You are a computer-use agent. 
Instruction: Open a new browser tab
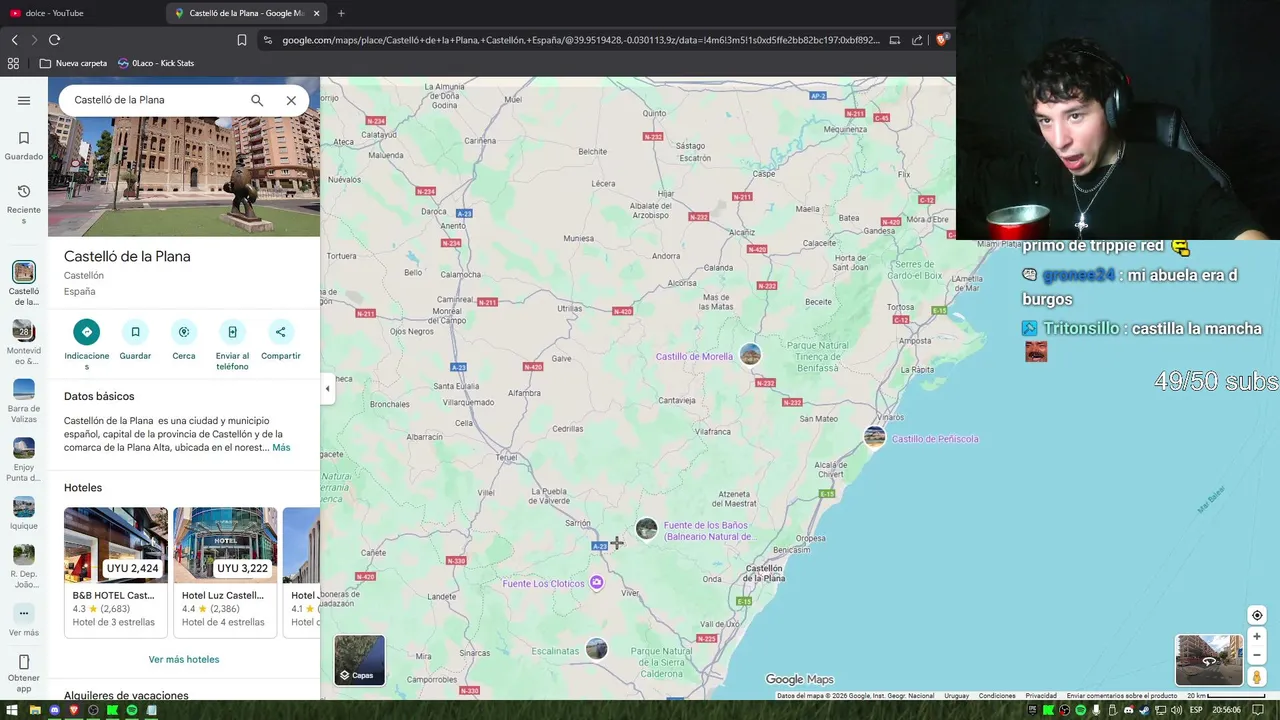[341, 13]
